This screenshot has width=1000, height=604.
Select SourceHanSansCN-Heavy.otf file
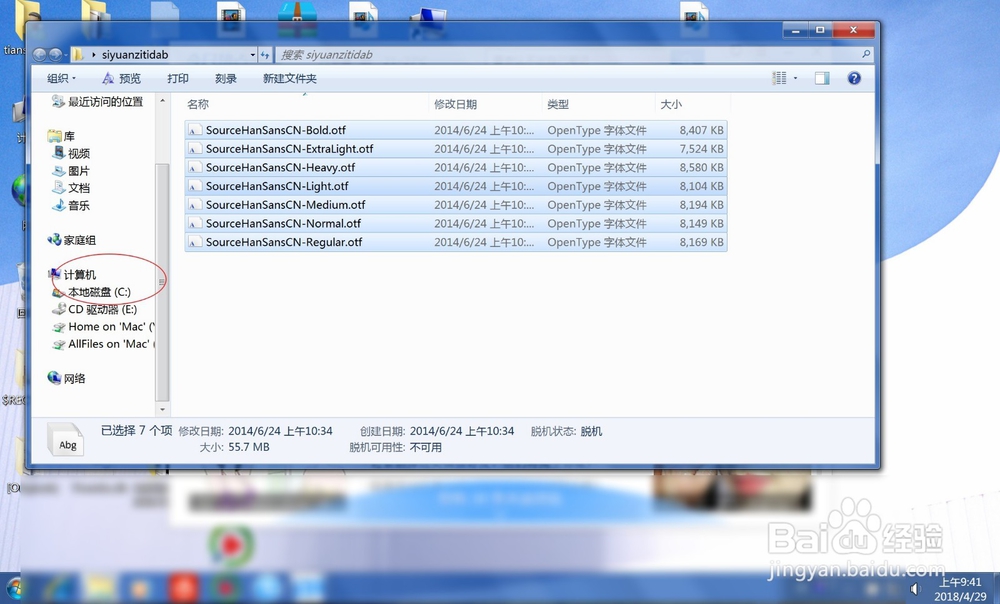pyautogui.click(x=456, y=167)
